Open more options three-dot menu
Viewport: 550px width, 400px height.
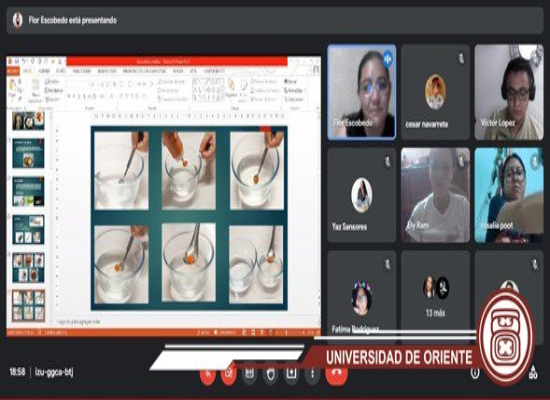pos(312,373)
